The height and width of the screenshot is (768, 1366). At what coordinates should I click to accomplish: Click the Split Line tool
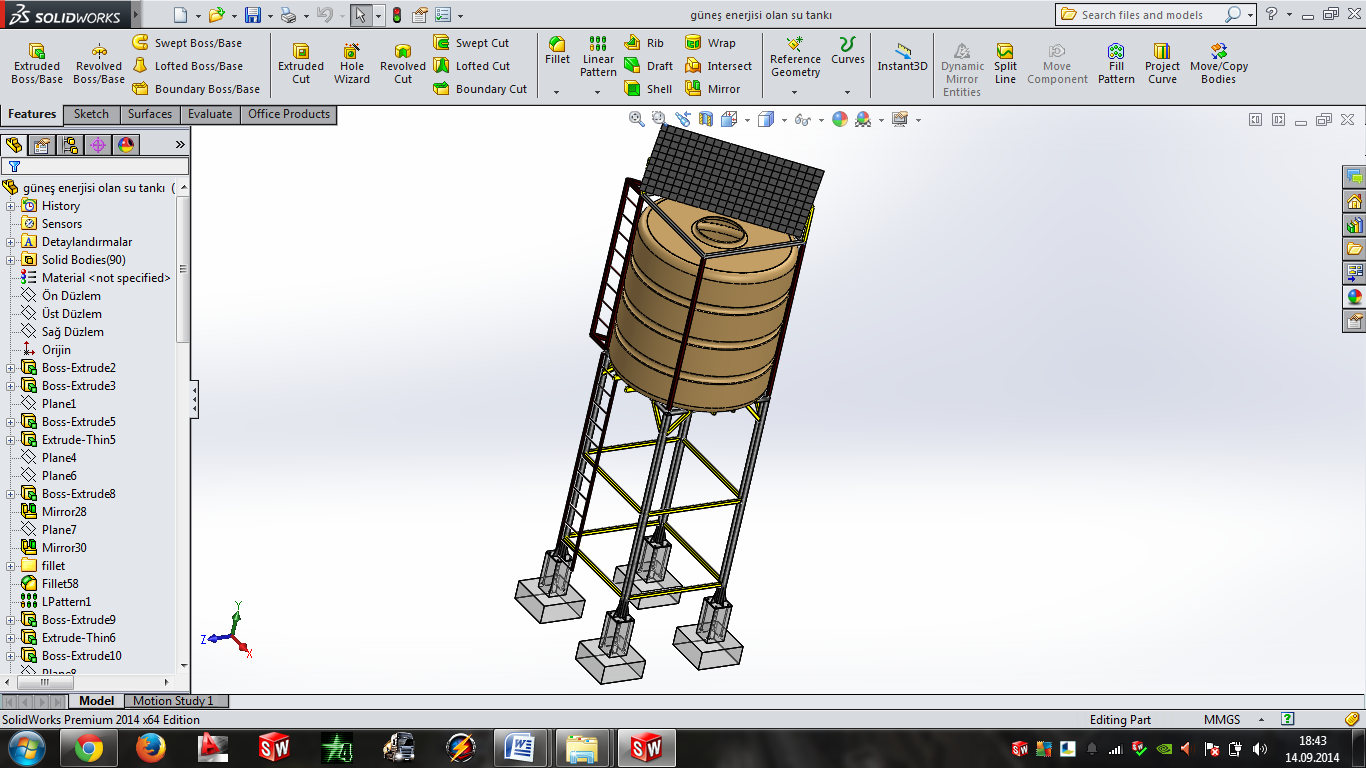tap(1005, 63)
